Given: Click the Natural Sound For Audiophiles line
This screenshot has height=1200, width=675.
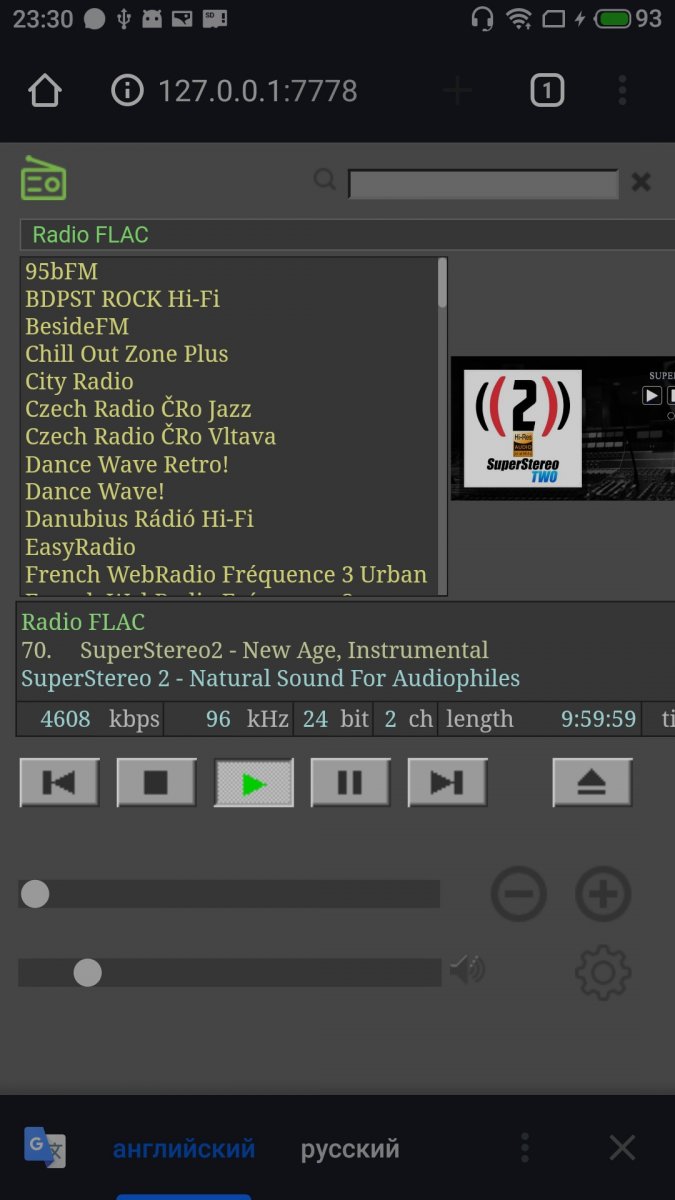Looking at the screenshot, I should point(270,678).
